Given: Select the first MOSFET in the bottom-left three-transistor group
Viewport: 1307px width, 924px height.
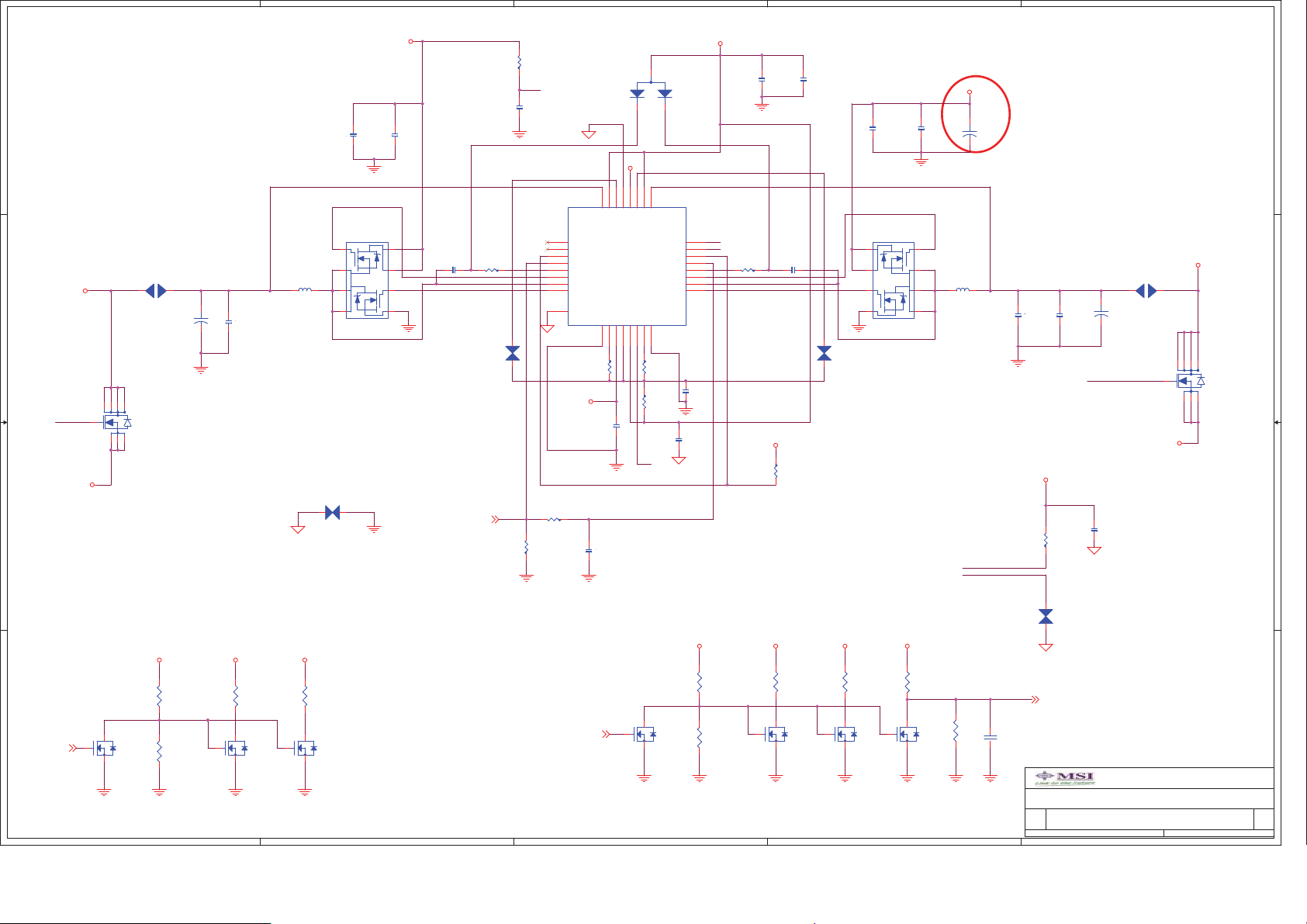Looking at the screenshot, I should click(x=104, y=749).
